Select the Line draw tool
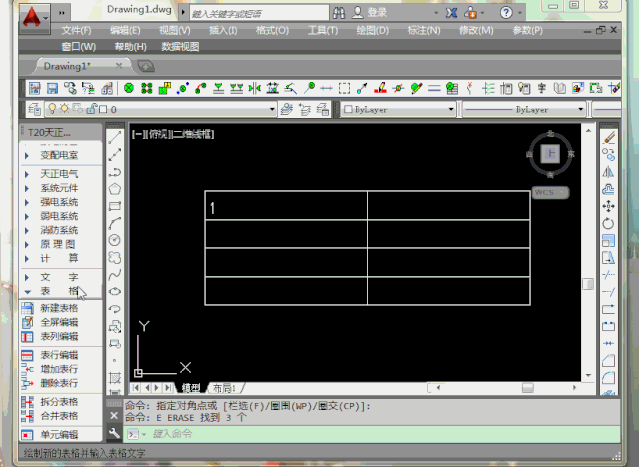Screen dimensions: 639x467 click(x=115, y=138)
